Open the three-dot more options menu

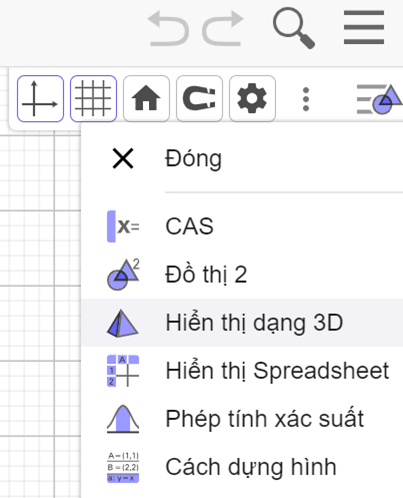coord(306,99)
